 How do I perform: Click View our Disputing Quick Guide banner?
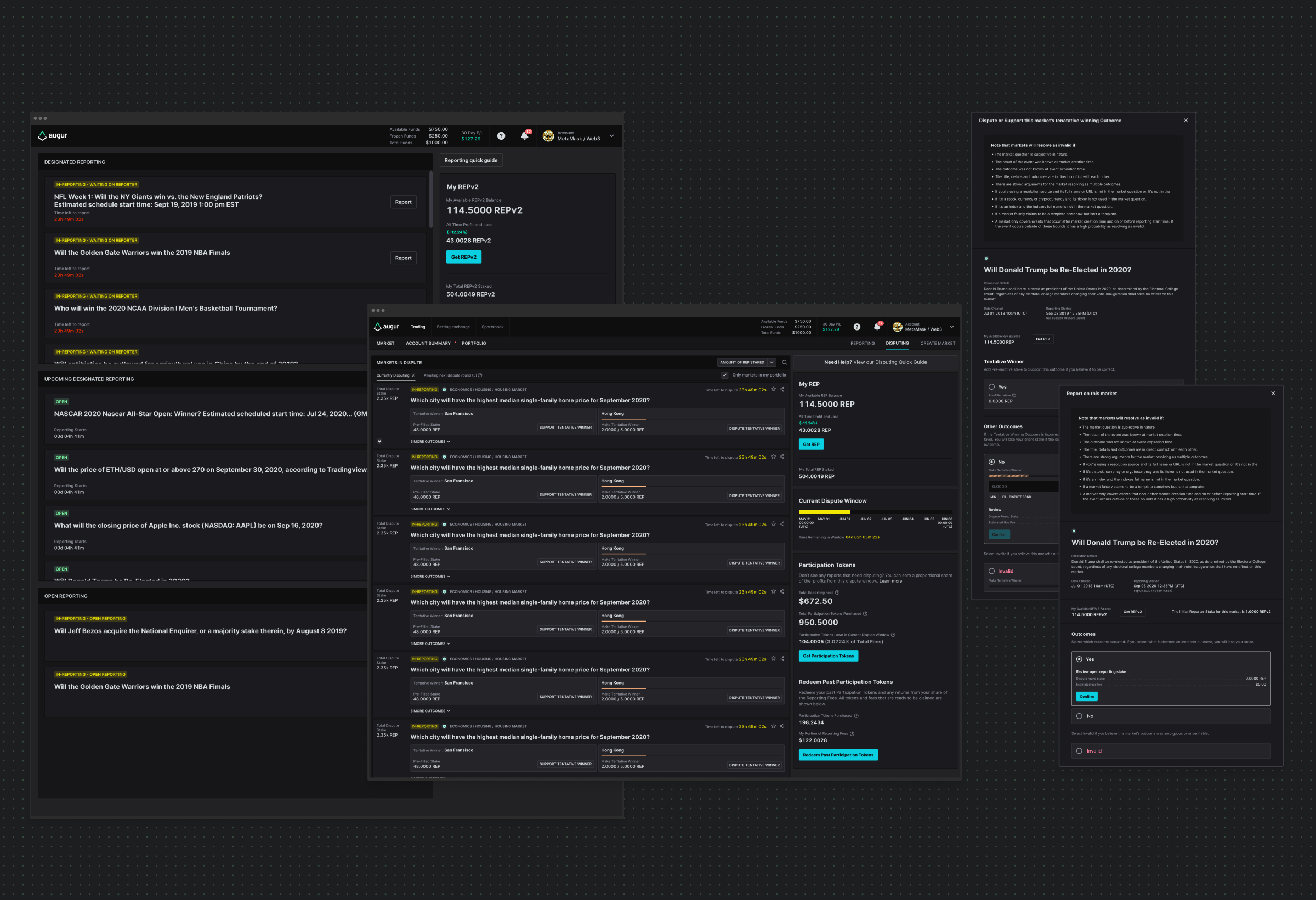point(876,362)
